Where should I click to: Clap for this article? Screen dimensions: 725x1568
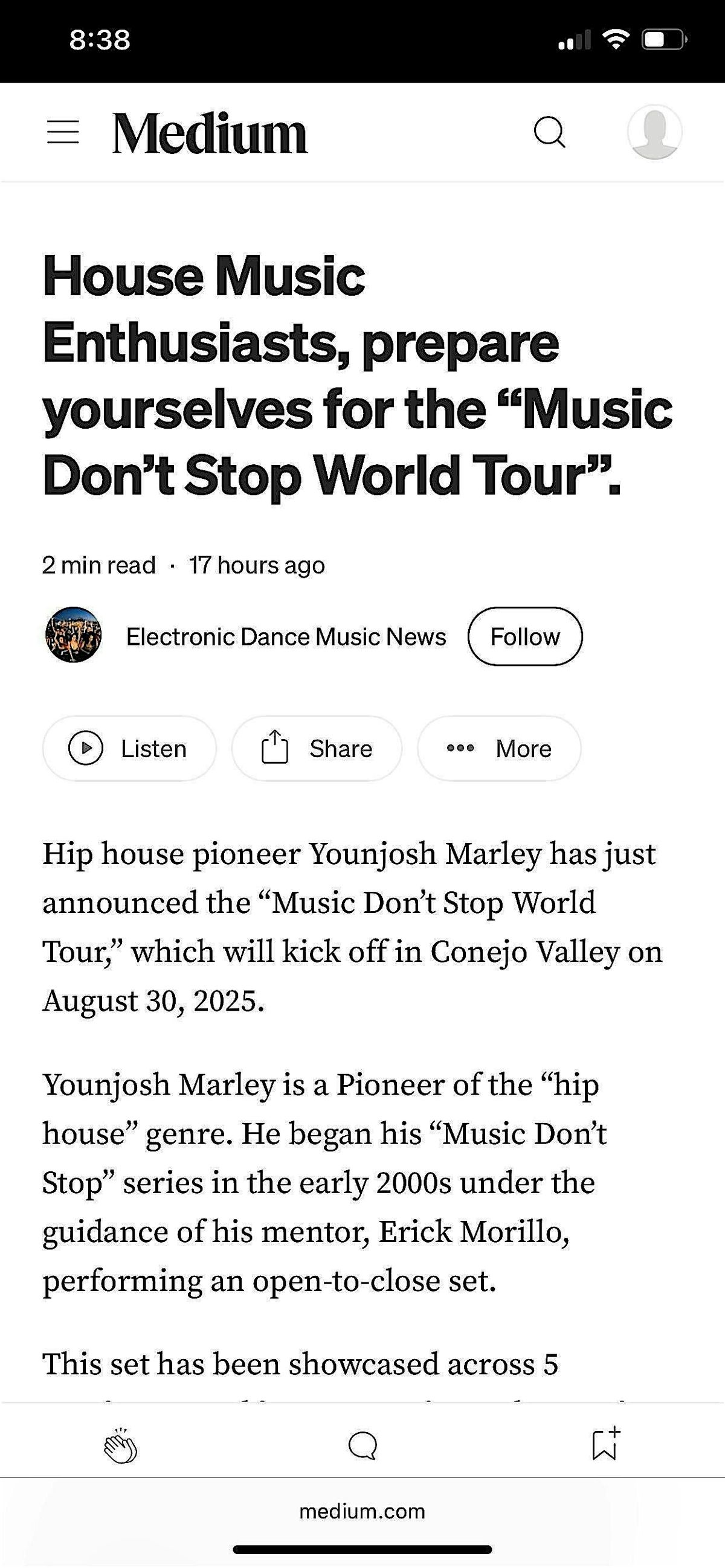(120, 1445)
